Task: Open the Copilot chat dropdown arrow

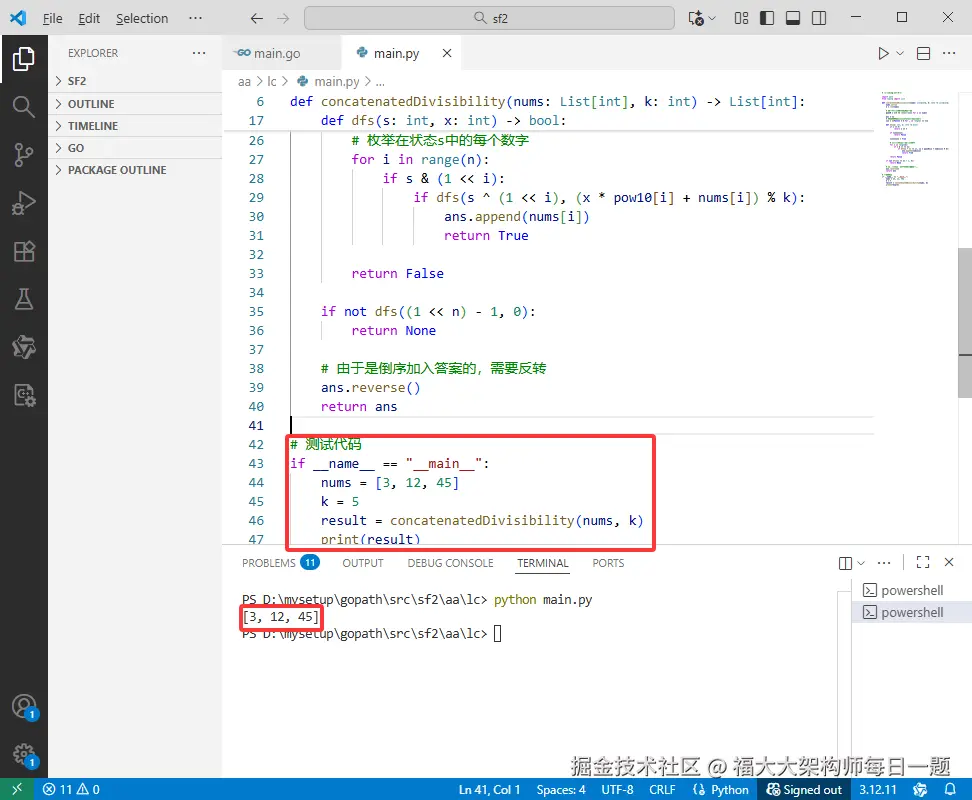Action: (712, 18)
